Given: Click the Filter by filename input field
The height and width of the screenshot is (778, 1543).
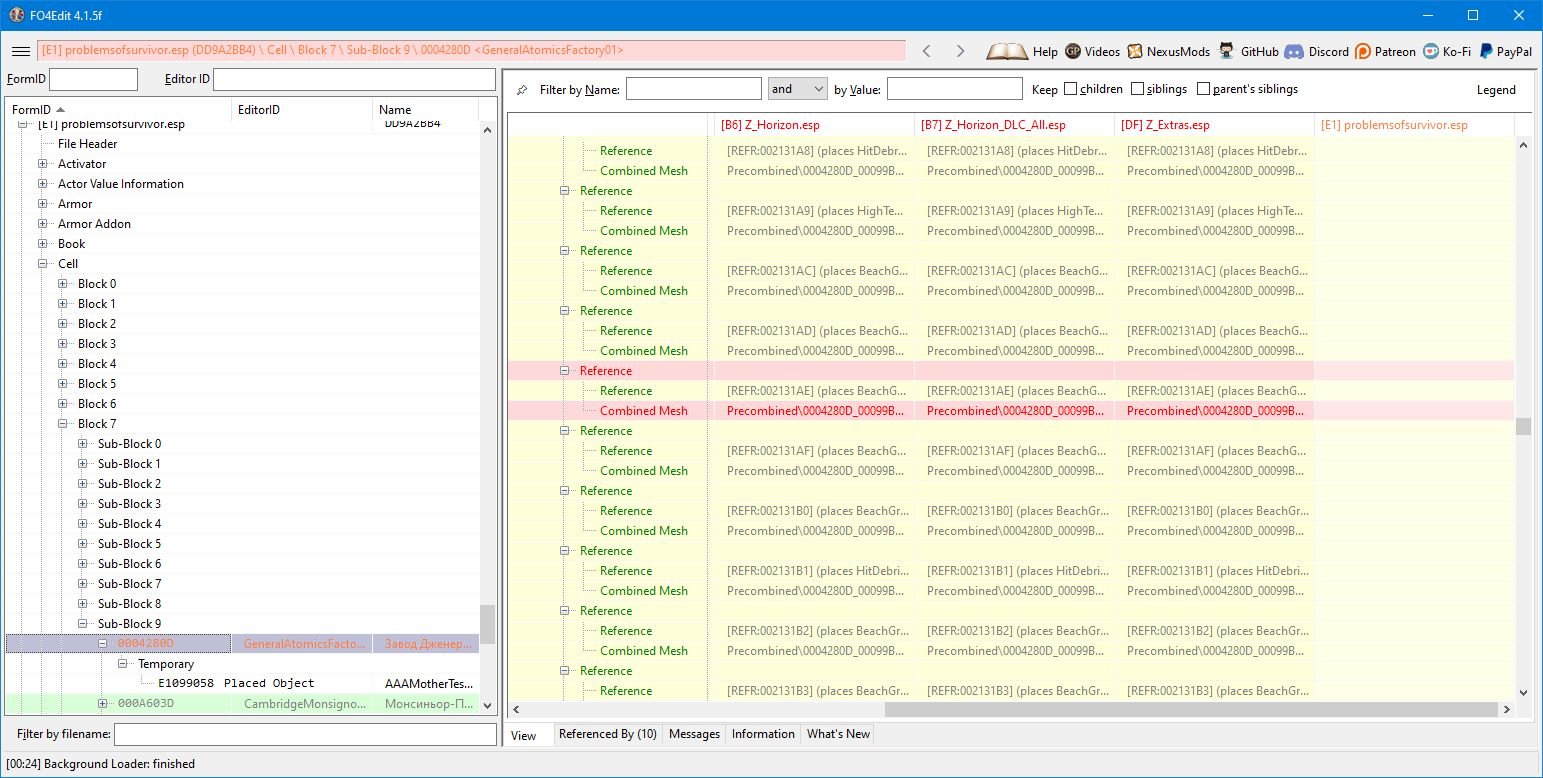Looking at the screenshot, I should (305, 735).
